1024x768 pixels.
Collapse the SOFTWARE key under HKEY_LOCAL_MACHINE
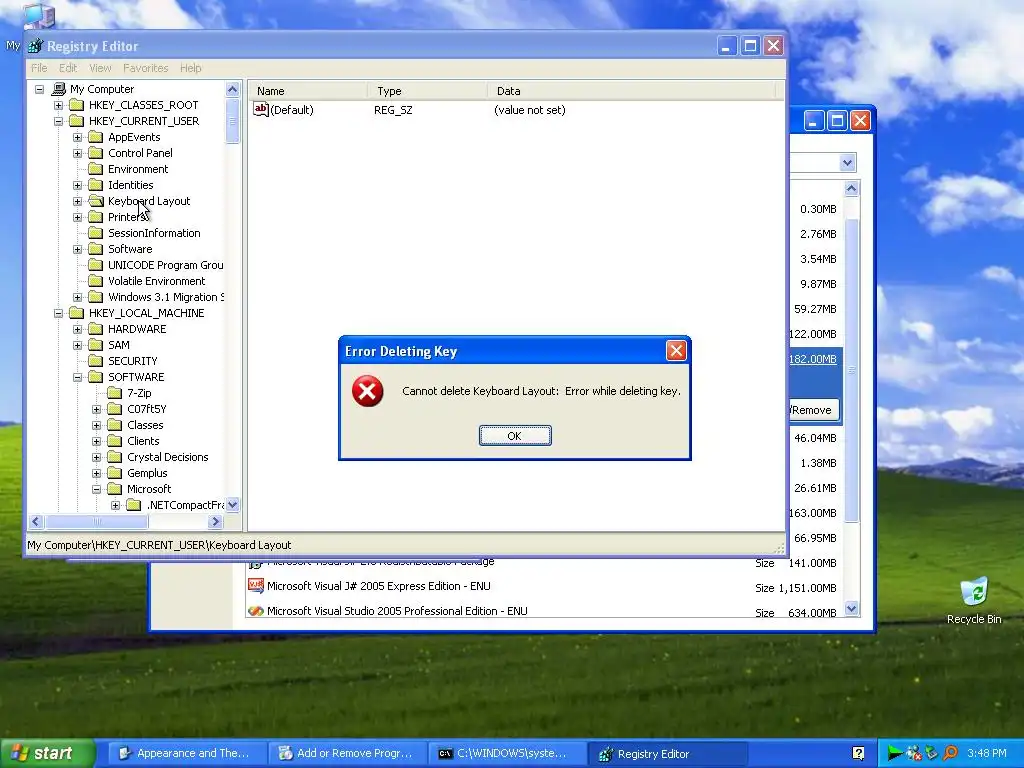77,377
